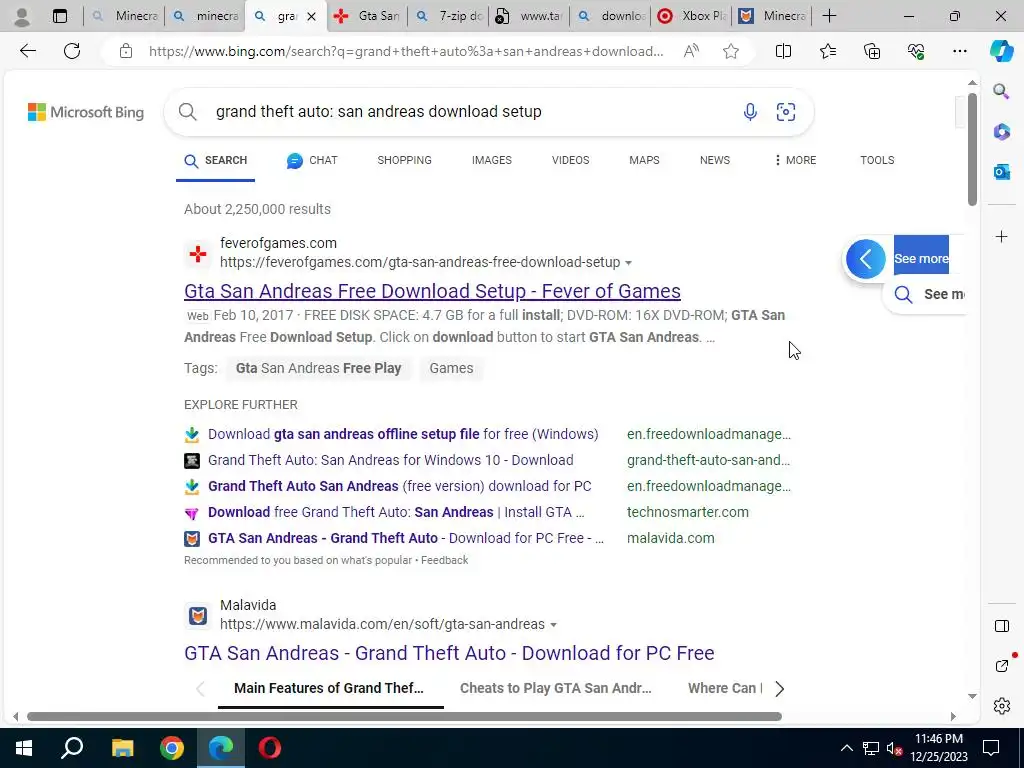Screen dimensions: 1024x768
Task: Open Settings and more ellipsis
Action: pos(959,51)
